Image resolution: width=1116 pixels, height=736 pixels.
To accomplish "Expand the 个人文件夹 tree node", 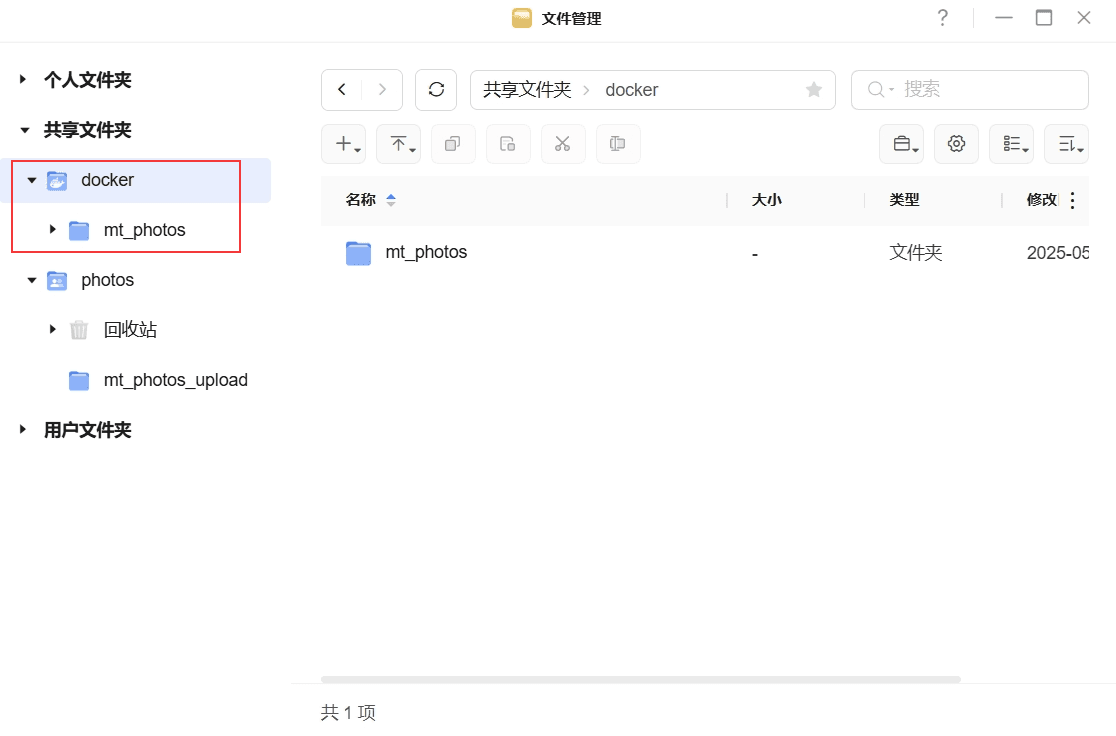I will [x=23, y=80].
